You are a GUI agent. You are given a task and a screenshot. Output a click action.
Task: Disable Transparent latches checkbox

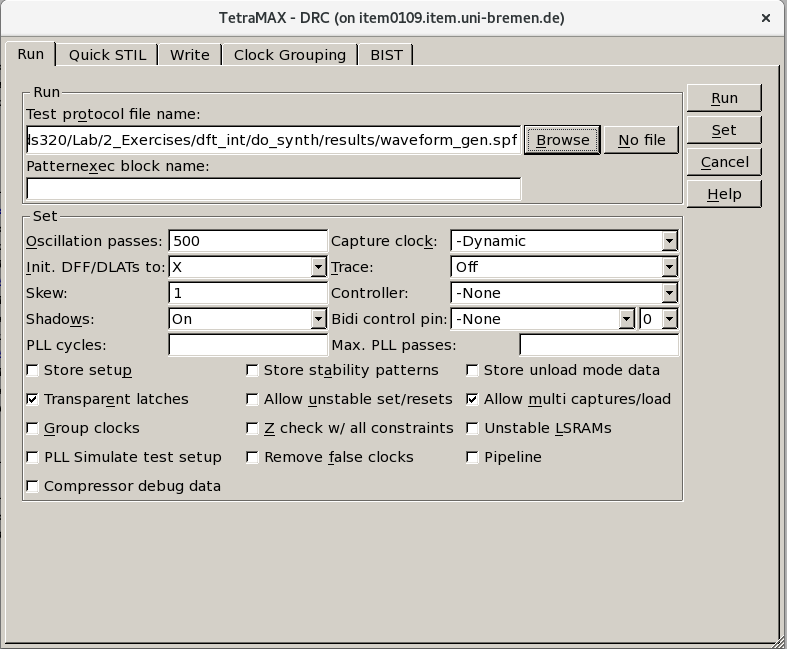pyautogui.click(x=33, y=400)
